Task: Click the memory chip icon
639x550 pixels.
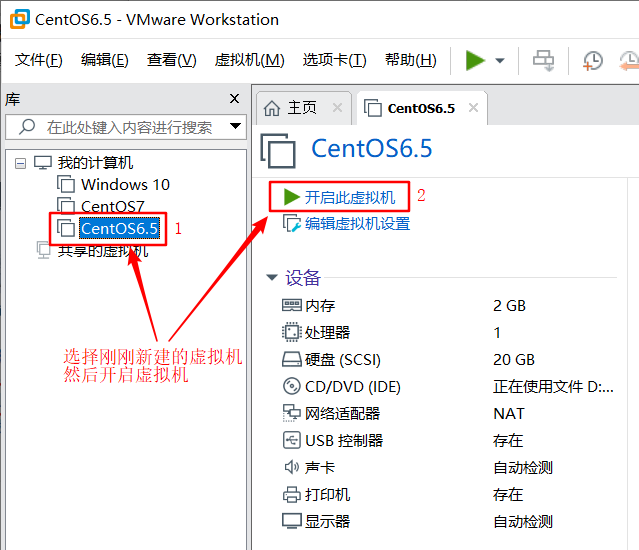Action: [x=292, y=305]
